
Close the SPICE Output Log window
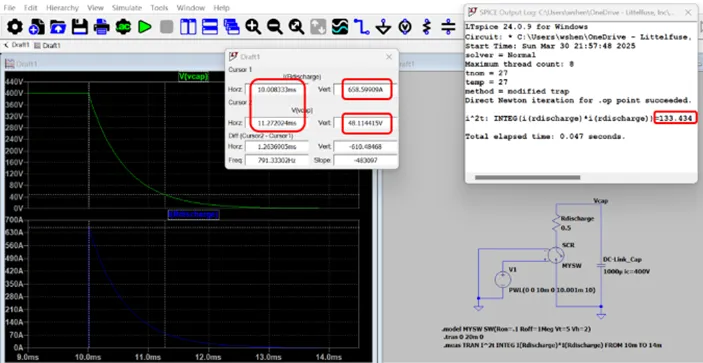coord(688,13)
